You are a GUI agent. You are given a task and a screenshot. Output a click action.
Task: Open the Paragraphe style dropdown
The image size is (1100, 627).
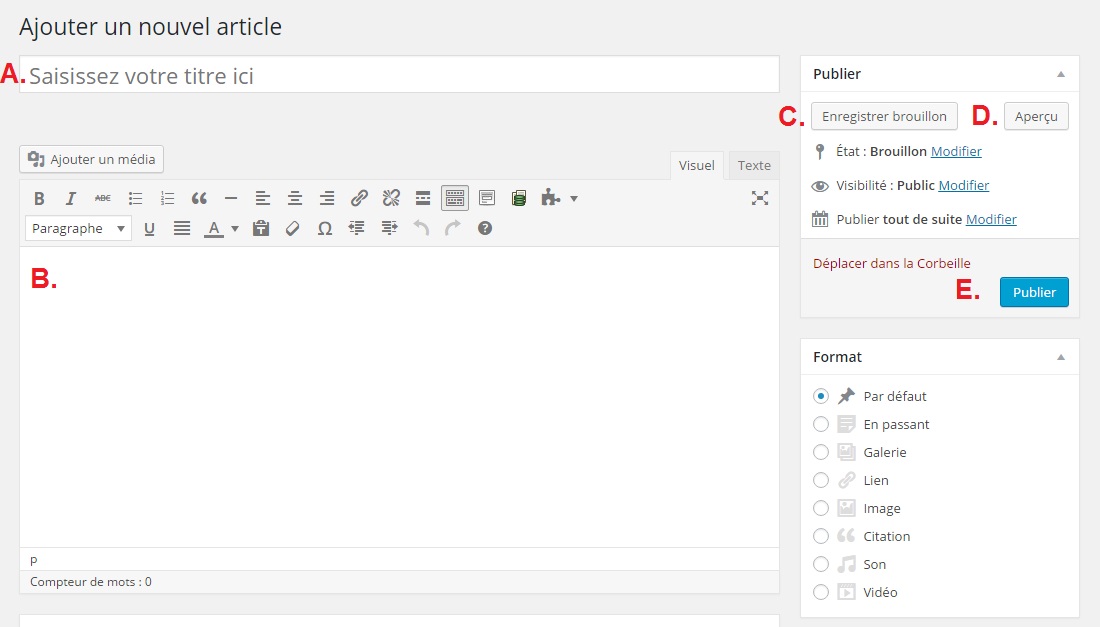78,229
